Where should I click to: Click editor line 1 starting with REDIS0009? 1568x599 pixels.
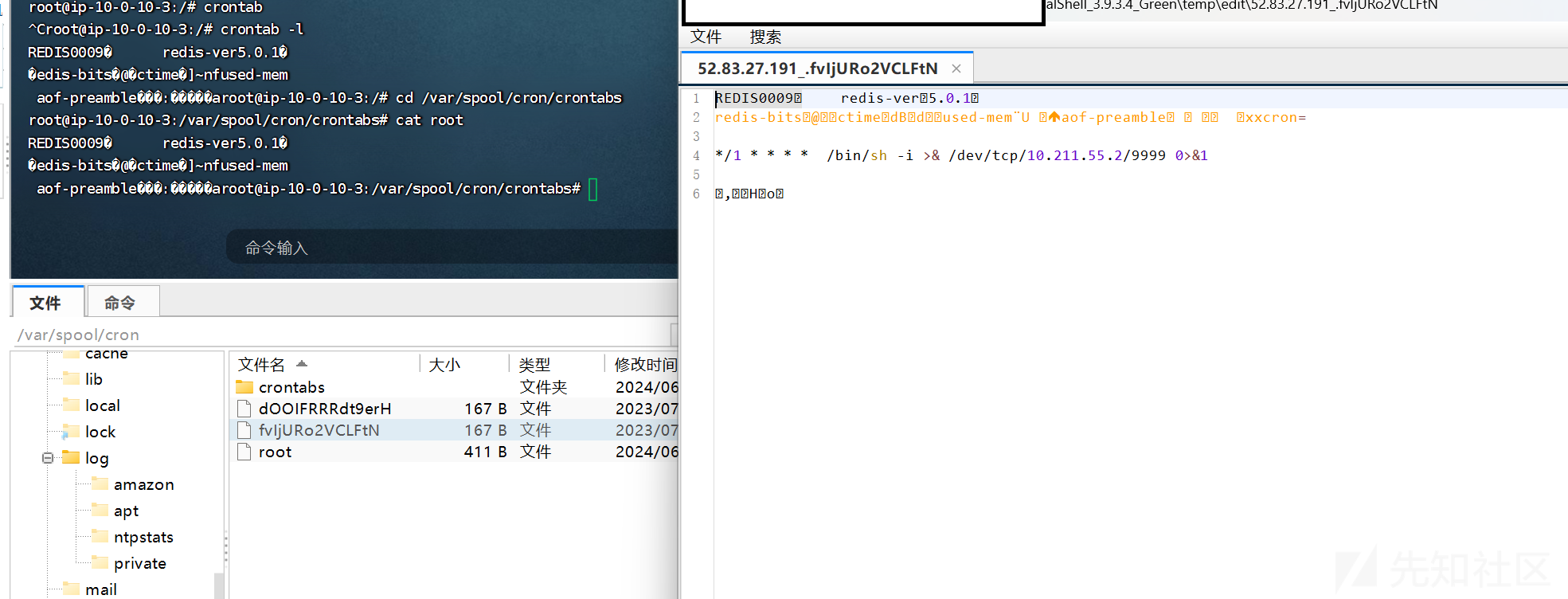(847, 98)
